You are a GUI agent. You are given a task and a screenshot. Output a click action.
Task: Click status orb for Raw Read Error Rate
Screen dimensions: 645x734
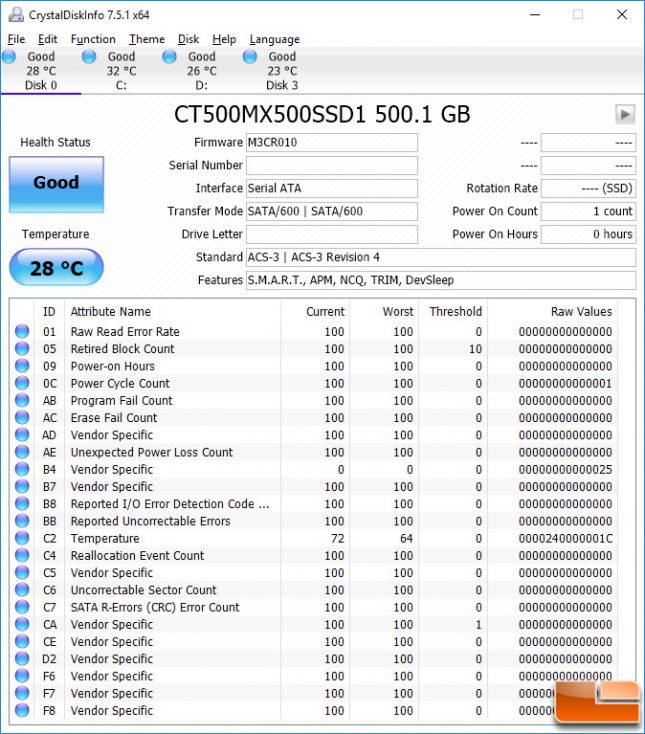point(22,331)
